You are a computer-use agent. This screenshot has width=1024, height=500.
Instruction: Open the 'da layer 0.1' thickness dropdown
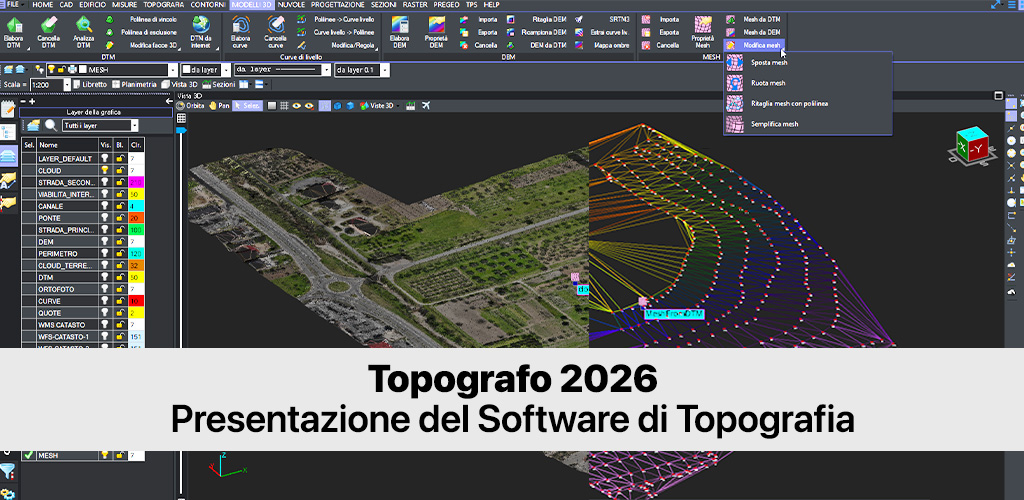(x=385, y=70)
